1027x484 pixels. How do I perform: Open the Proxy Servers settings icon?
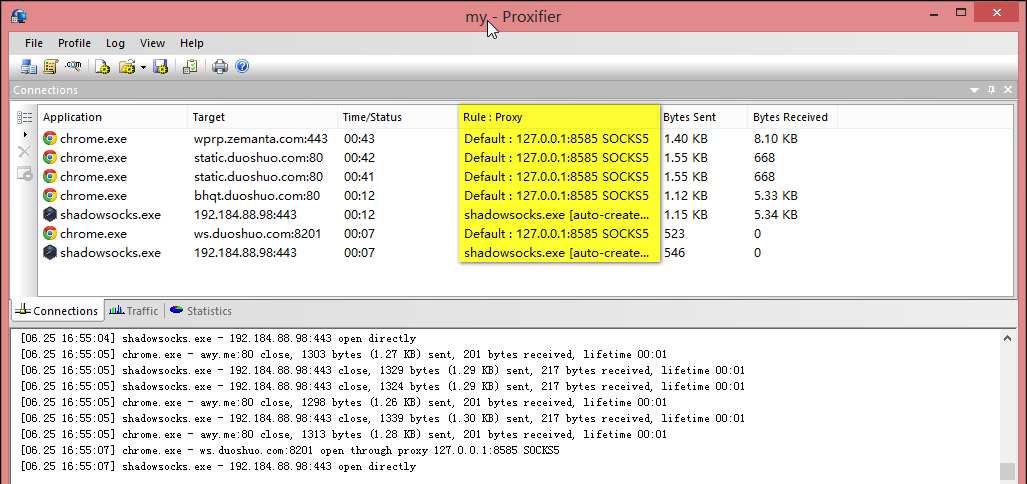(x=28, y=67)
